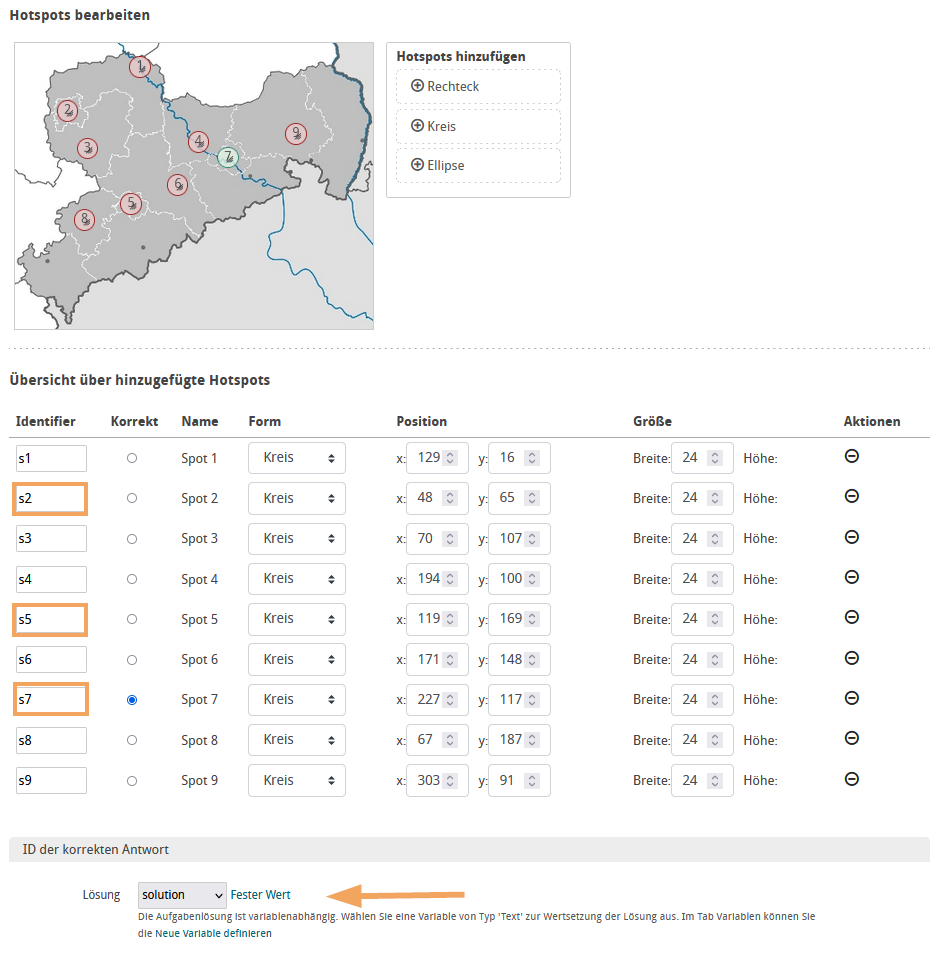Delete the Spot 4 hotspot row
Image resolution: width=941 pixels, height=955 pixels.
point(851,578)
